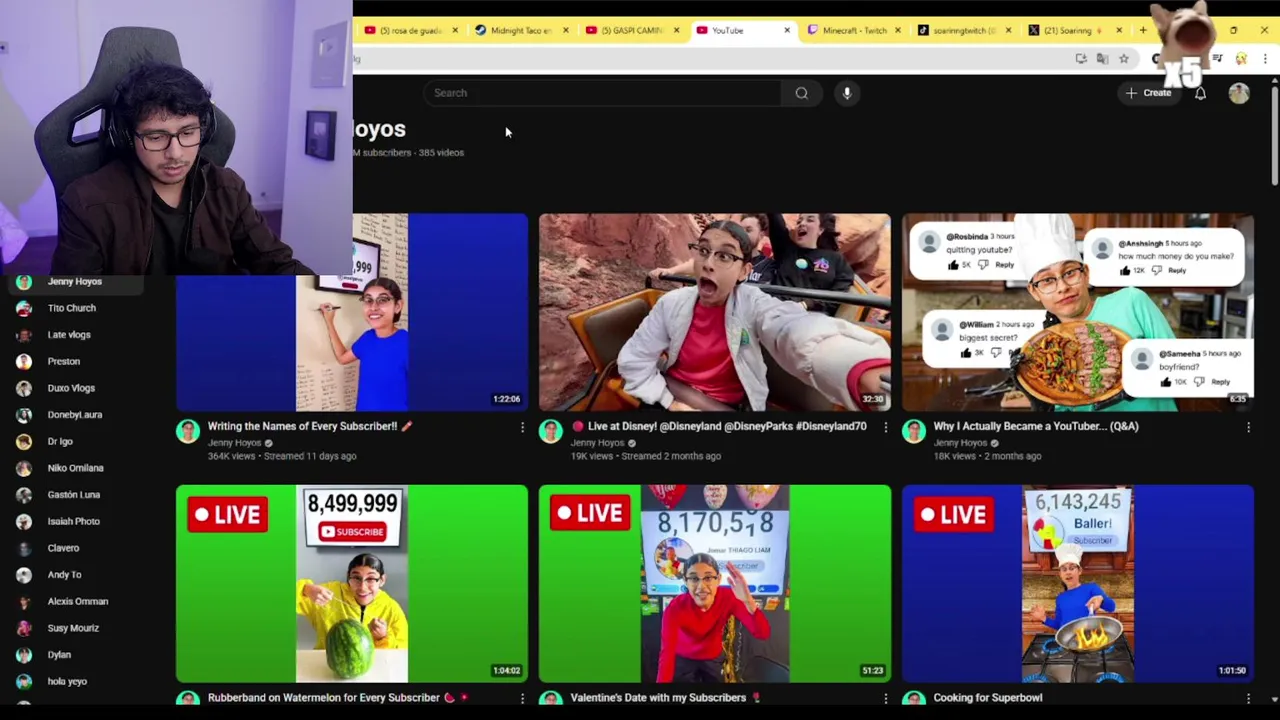Screen dimensions: 1280x720
Task: Activate voice search microphone icon
Action: 846,93
